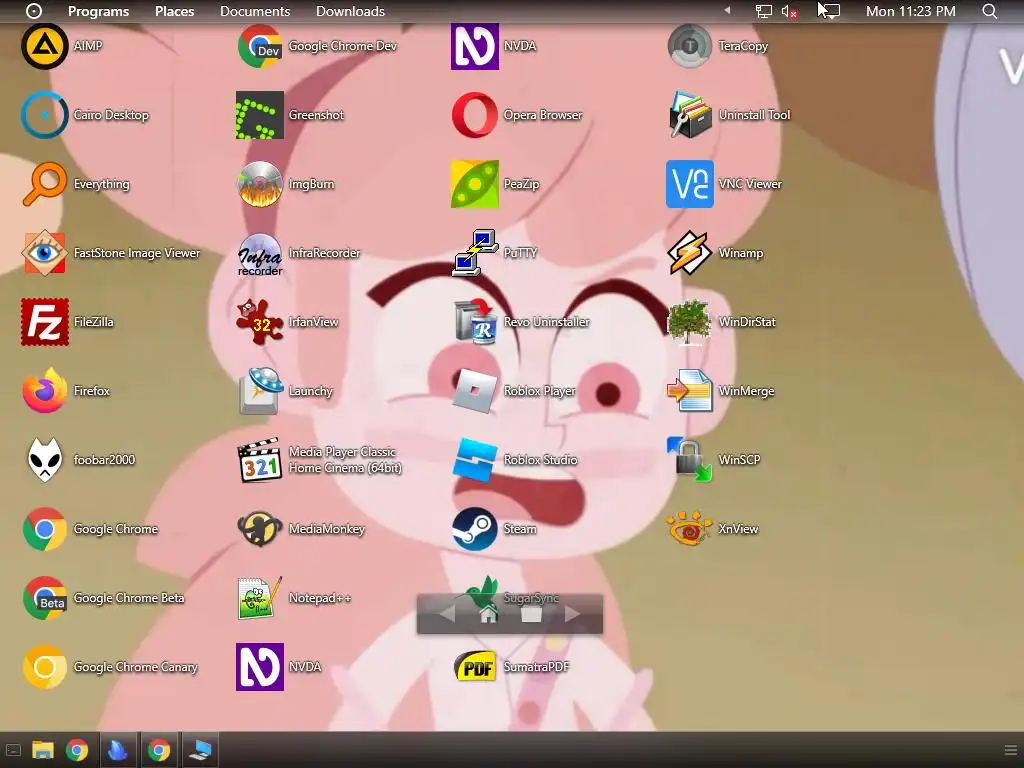Open search magnifier in menu bar
Viewport: 1024px width, 768px height.
990,11
